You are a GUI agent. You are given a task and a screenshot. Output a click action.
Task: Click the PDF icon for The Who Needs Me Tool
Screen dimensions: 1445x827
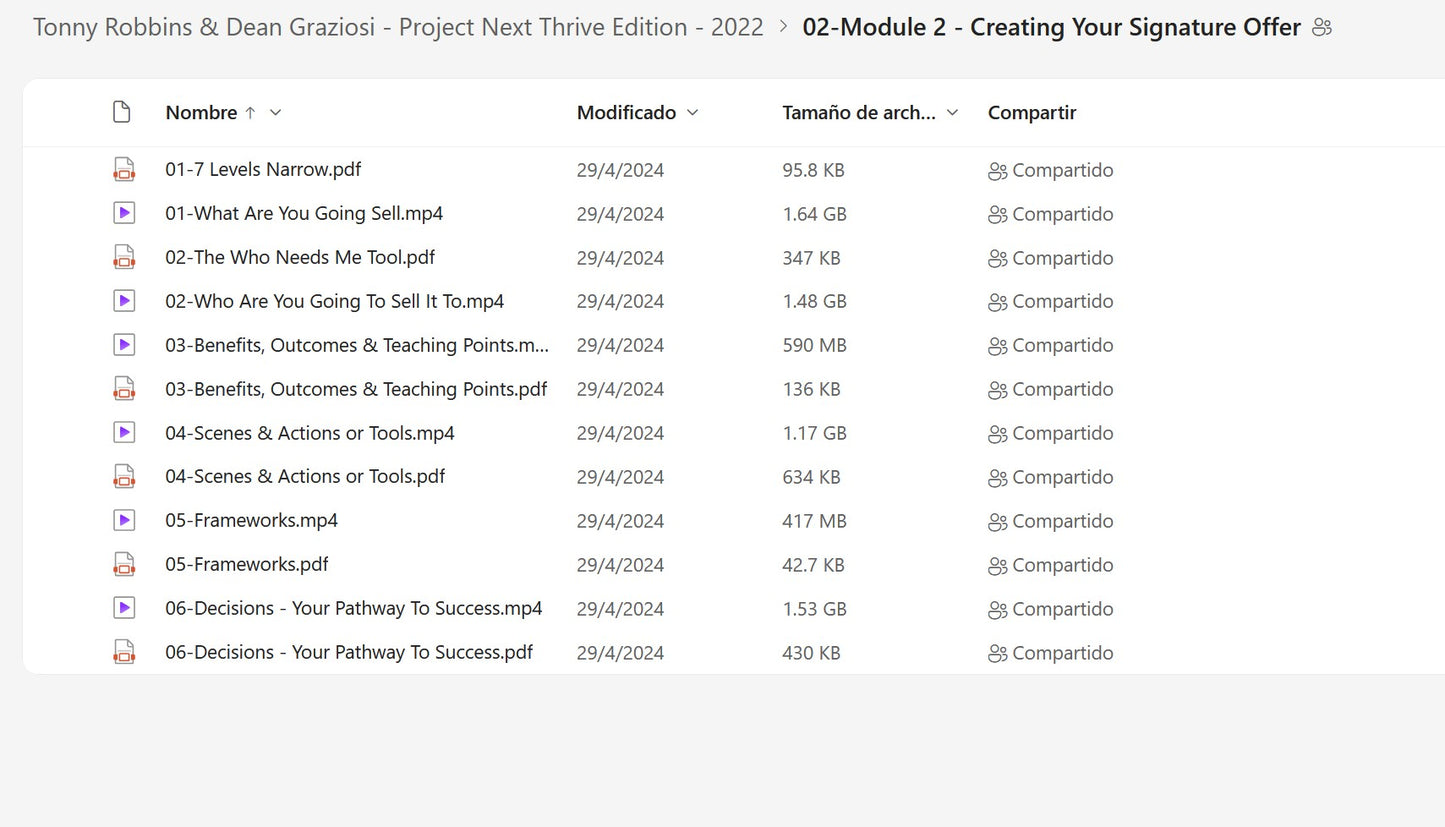[x=124, y=258]
